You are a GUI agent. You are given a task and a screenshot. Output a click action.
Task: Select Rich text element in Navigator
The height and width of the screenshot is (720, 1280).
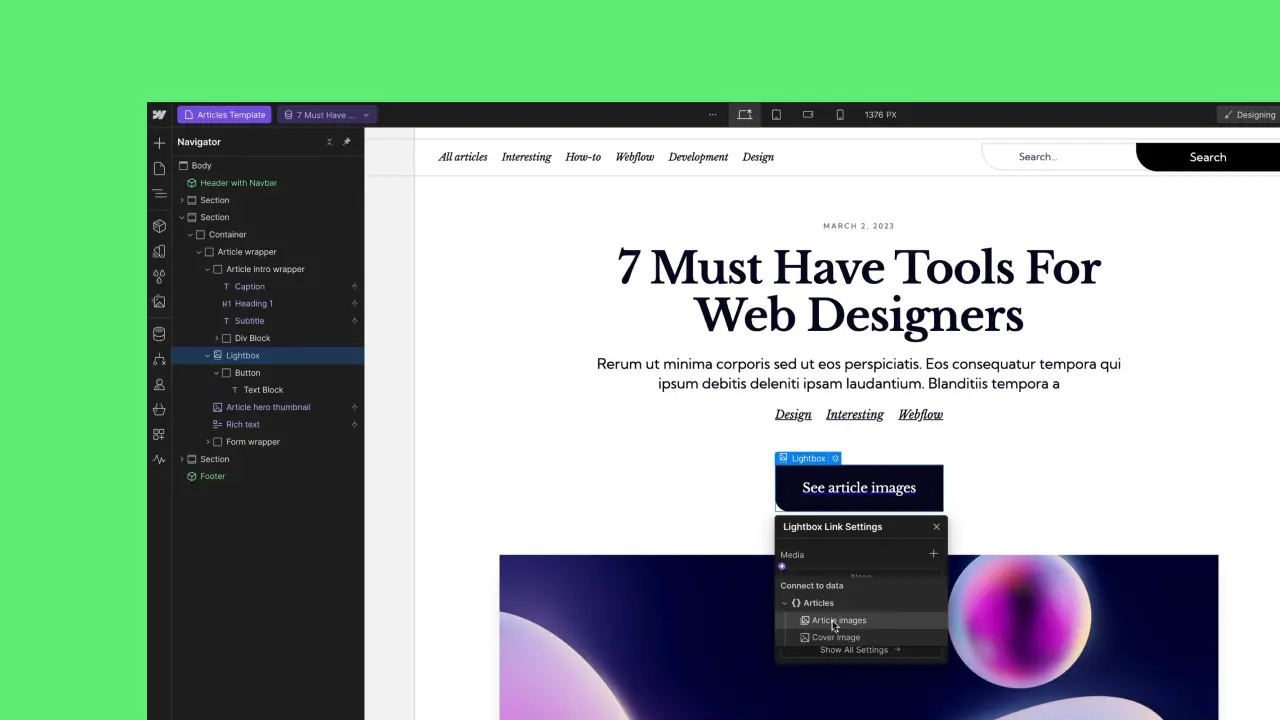pyautogui.click(x=242, y=425)
